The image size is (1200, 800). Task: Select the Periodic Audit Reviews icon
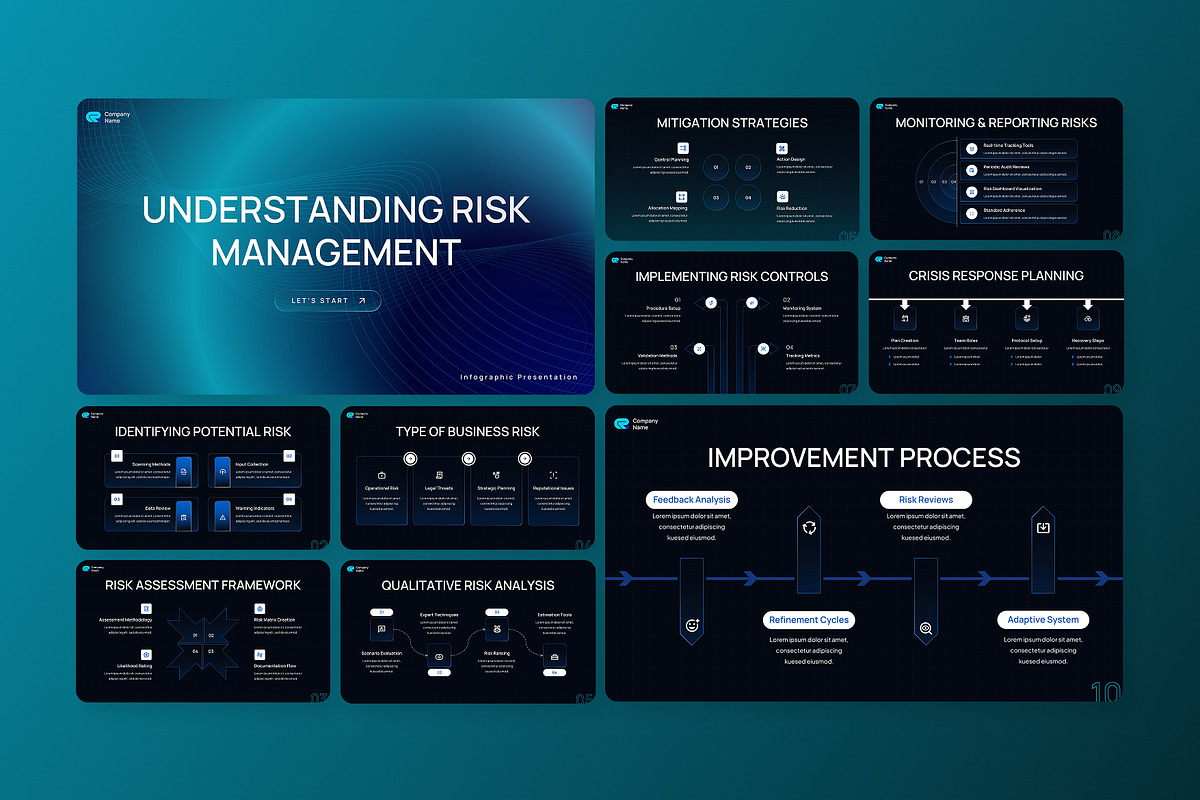click(x=971, y=170)
